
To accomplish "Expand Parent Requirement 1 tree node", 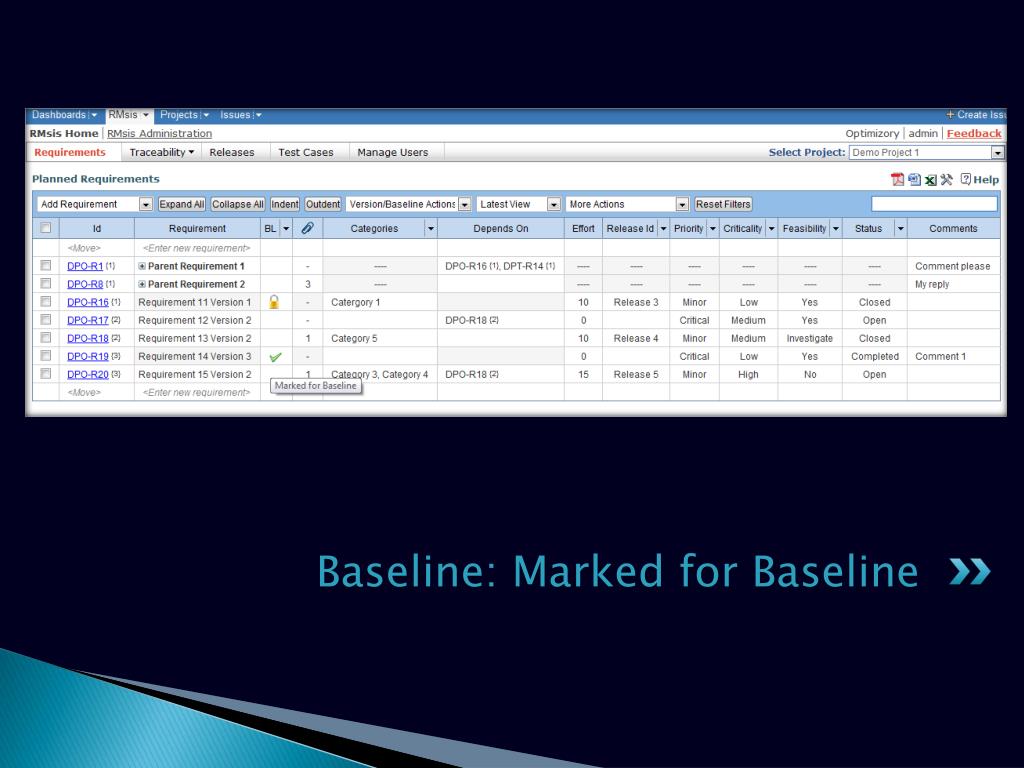I will point(142,266).
